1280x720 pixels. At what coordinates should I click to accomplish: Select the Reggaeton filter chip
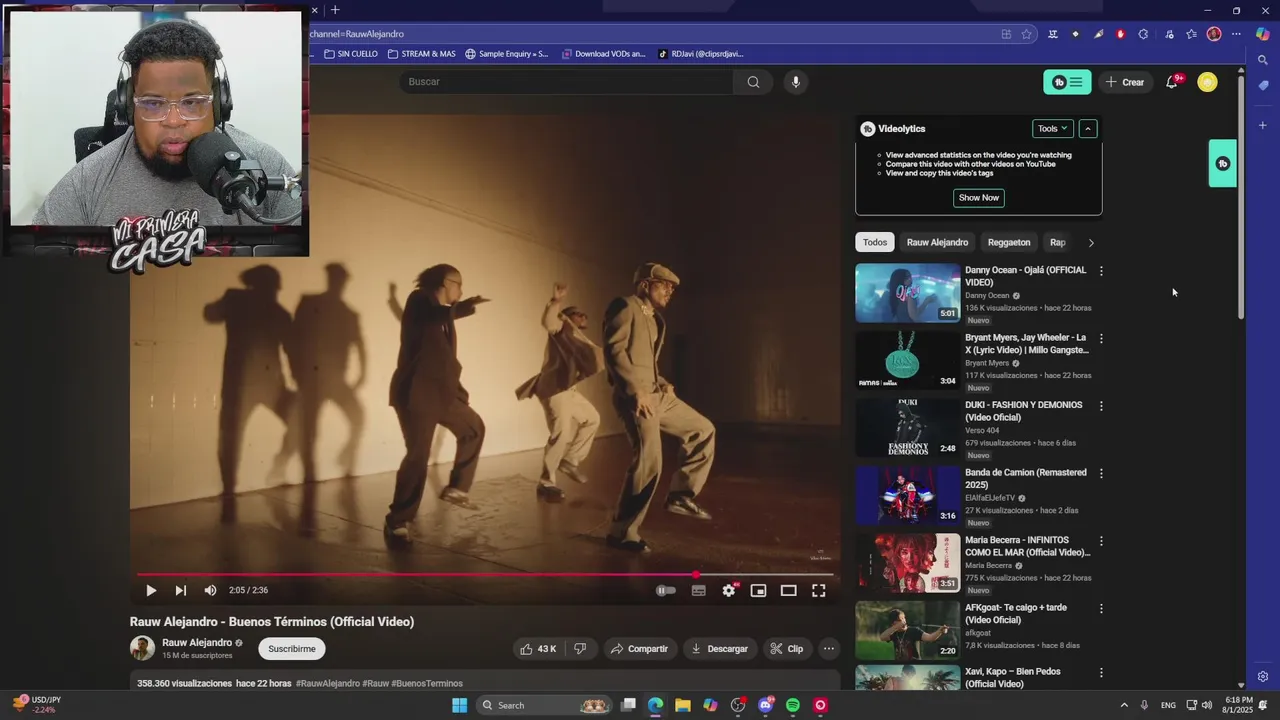(1009, 242)
